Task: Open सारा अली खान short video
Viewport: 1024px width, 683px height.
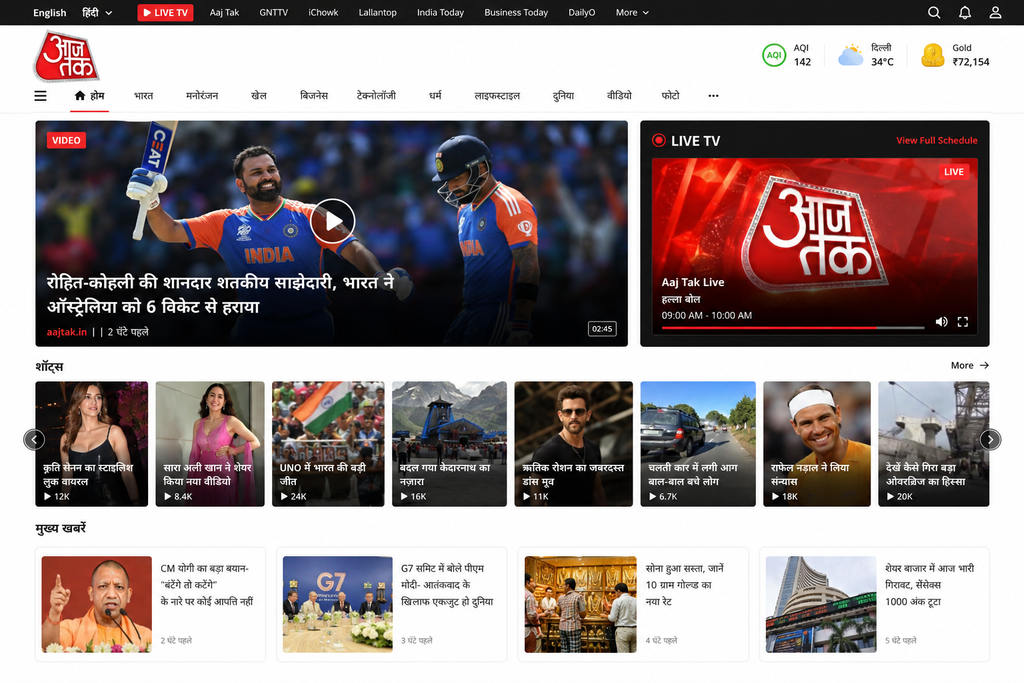Action: point(210,444)
